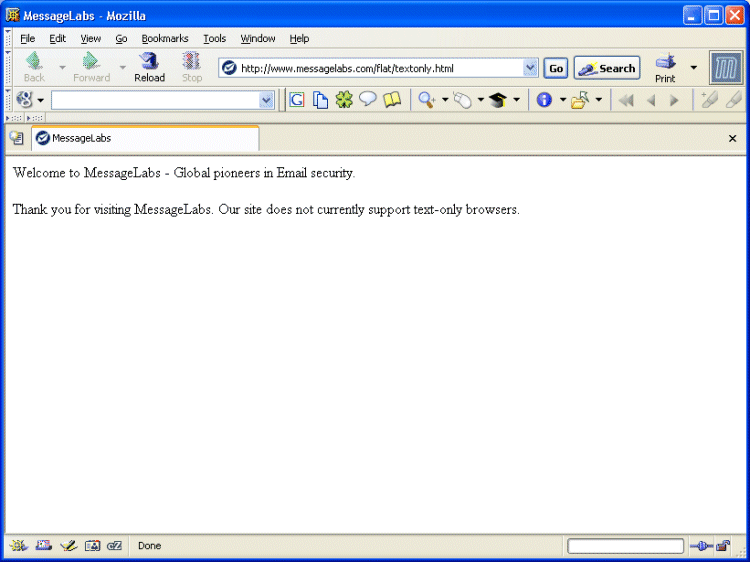Click the last highlighter icon on Googlebar

pyautogui.click(x=734, y=99)
